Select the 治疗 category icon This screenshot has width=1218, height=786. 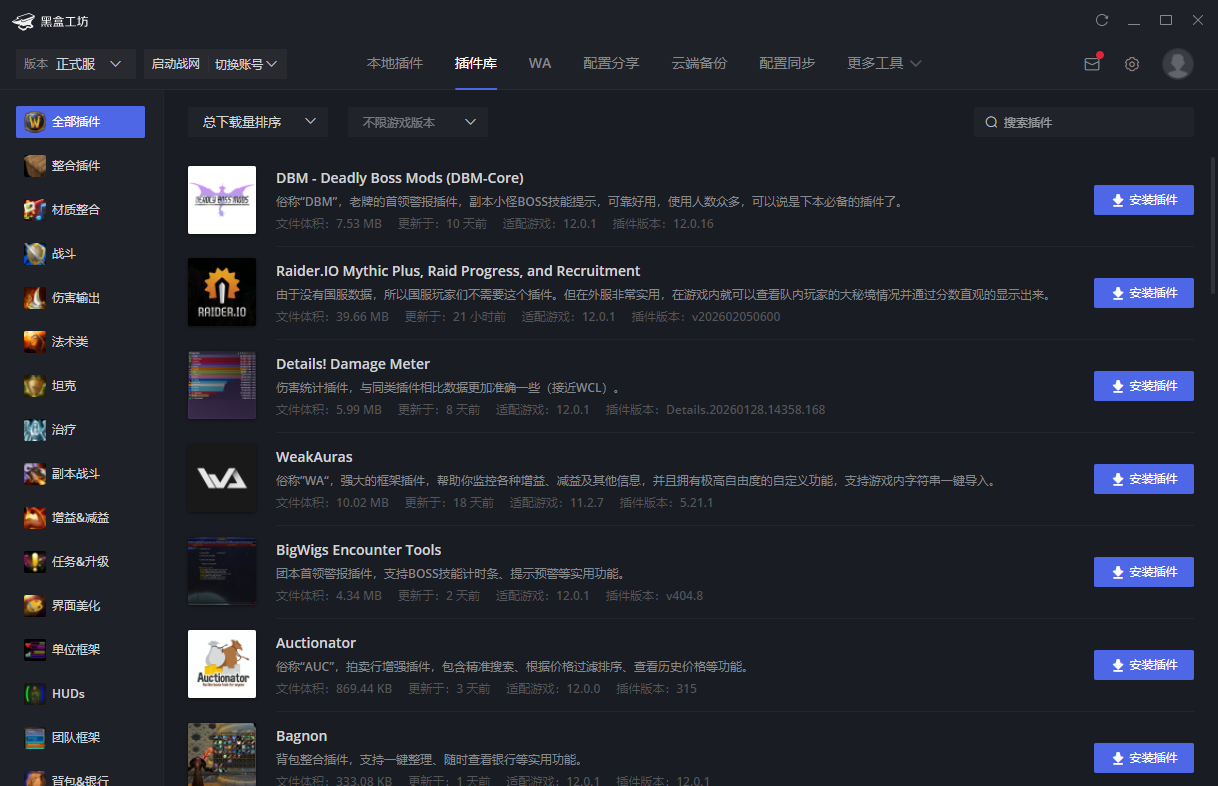(35, 430)
